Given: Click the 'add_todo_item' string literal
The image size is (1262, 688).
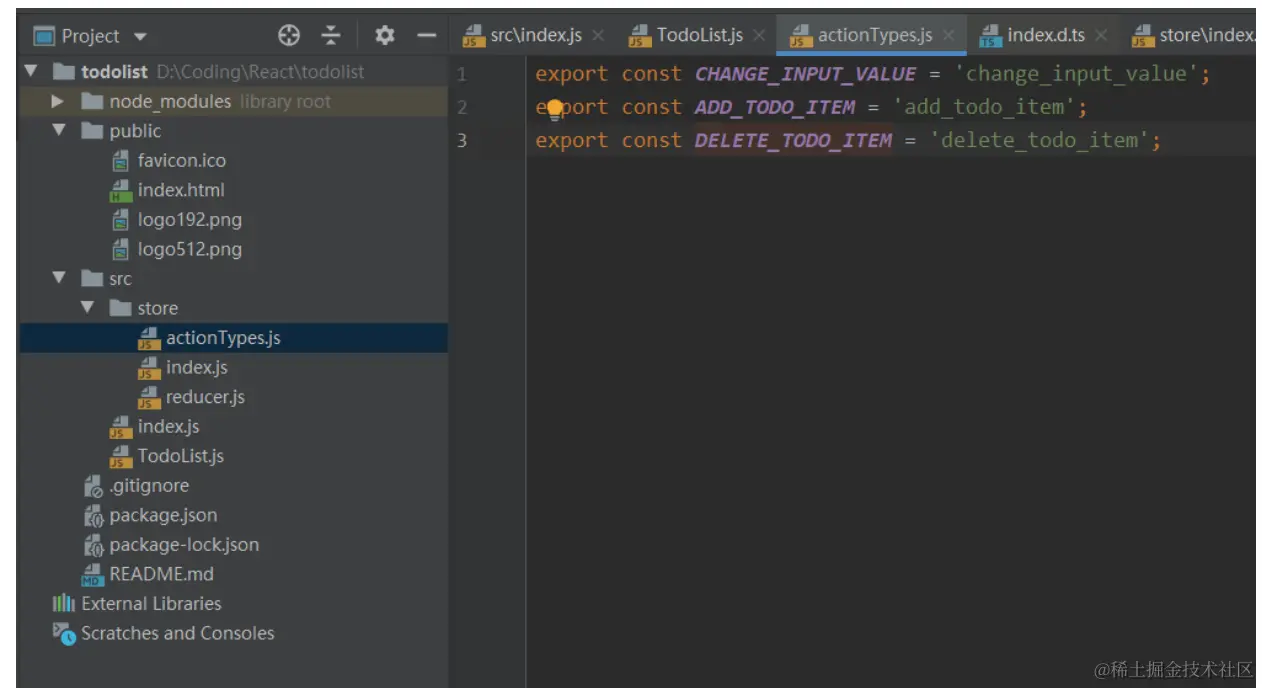Looking at the screenshot, I should point(985,107).
